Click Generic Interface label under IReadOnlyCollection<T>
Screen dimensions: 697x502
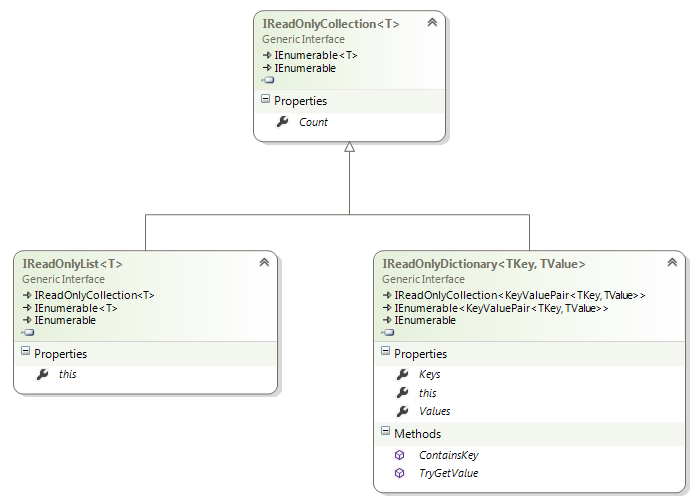pos(303,39)
